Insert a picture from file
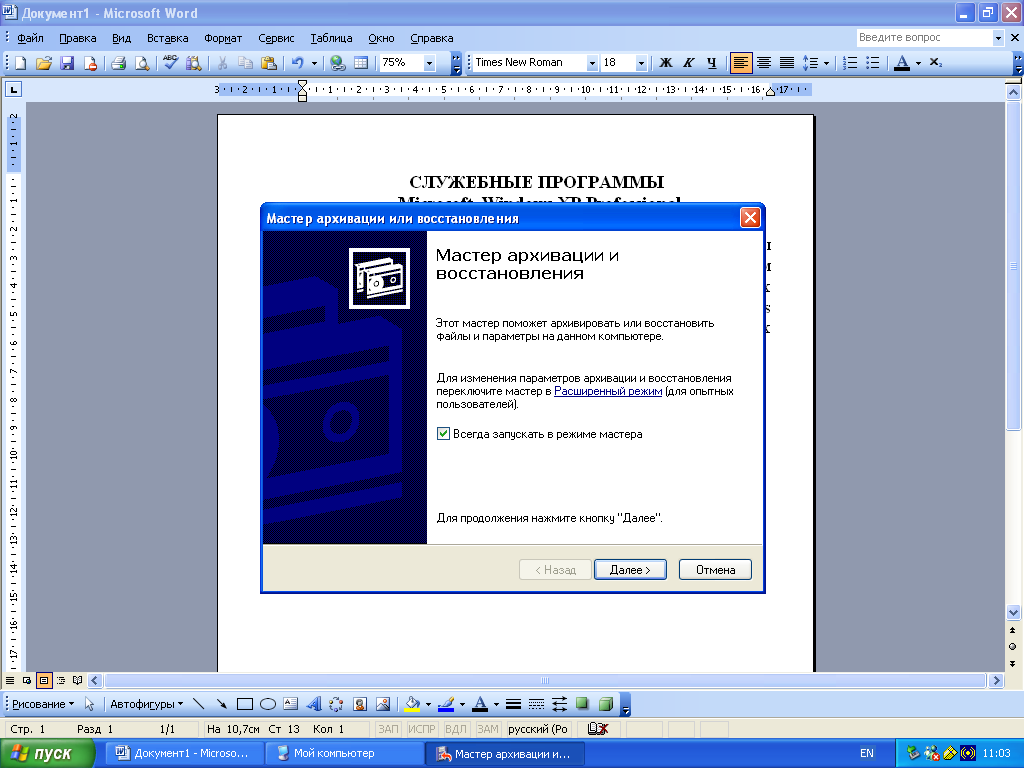1024x768 pixels. click(383, 704)
